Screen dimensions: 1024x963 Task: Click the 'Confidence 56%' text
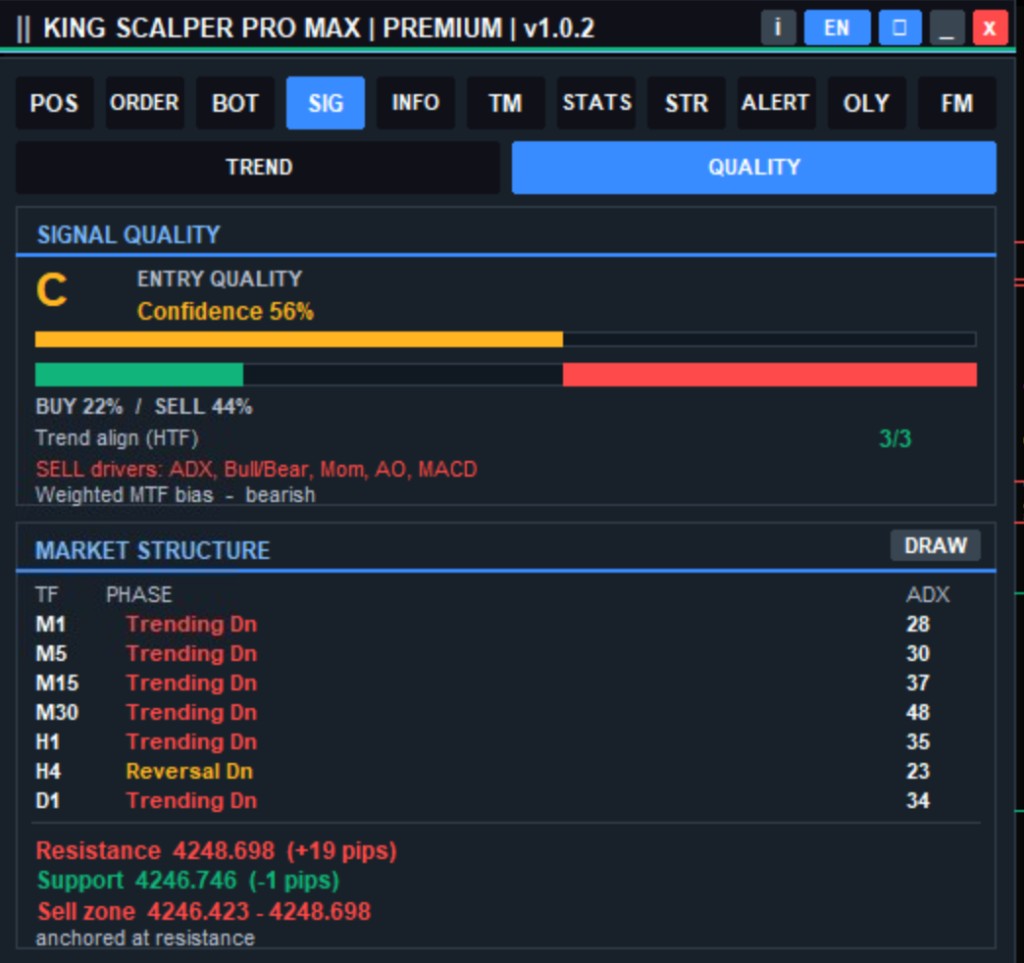point(225,311)
